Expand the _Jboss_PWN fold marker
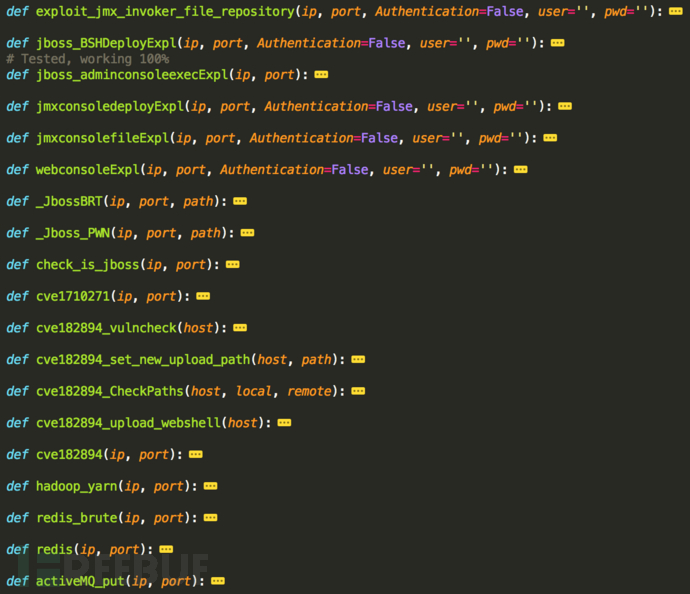Image resolution: width=690 pixels, height=594 pixels. [x=247, y=233]
